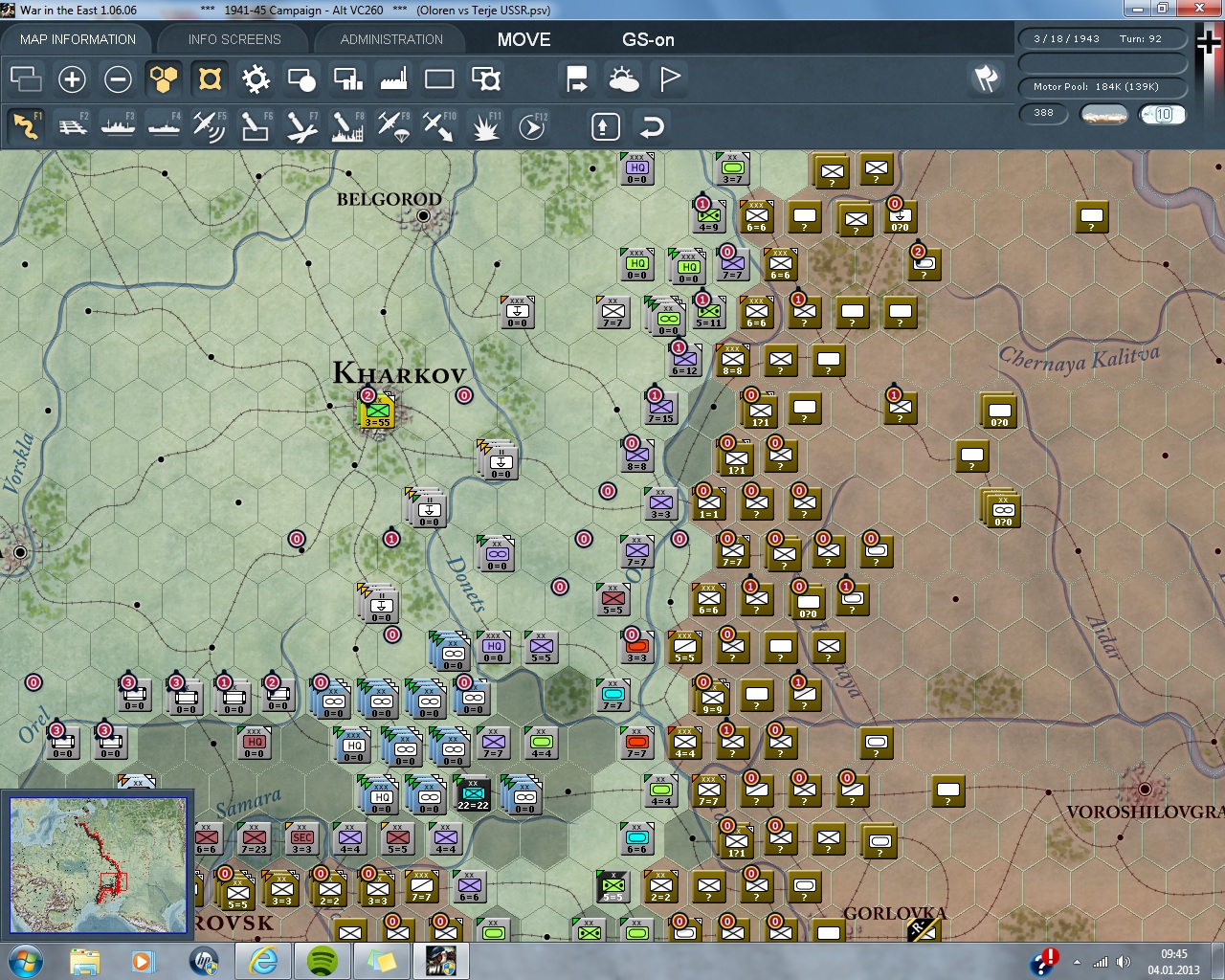Open the MAP INFORMATION tab
This screenshot has width=1225, height=980.
pyautogui.click(x=78, y=39)
